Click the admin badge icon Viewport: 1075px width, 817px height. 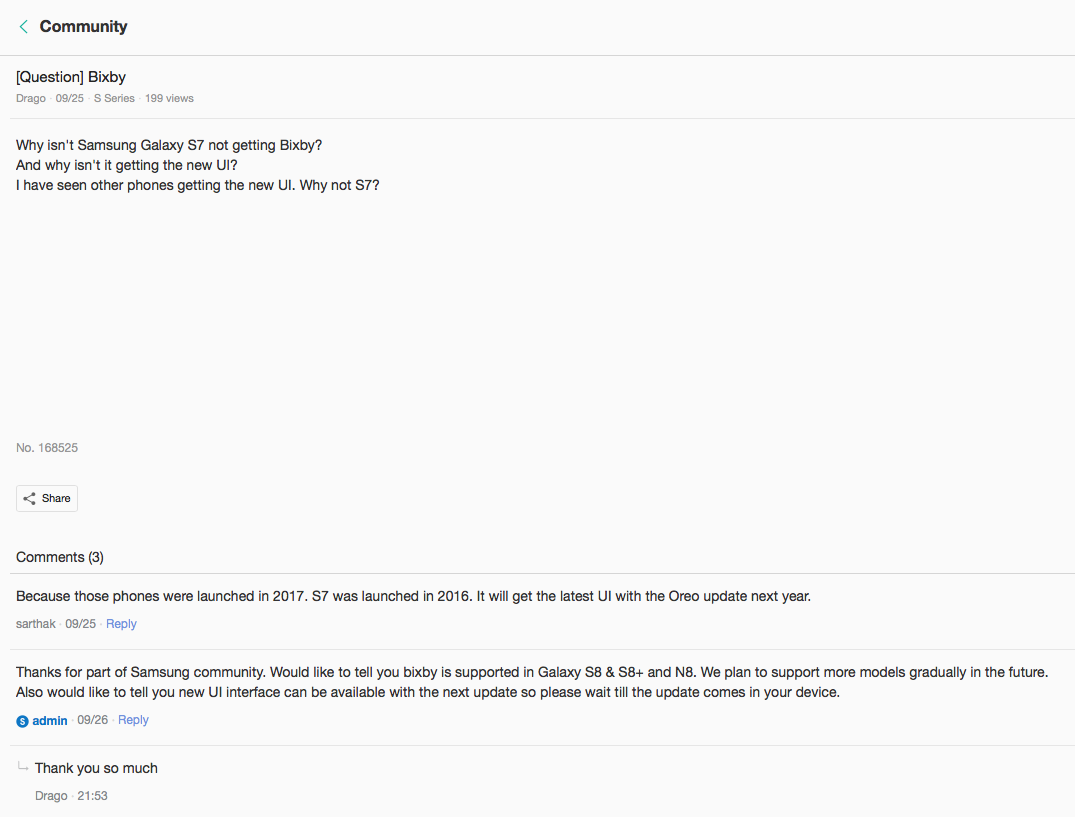click(23, 721)
